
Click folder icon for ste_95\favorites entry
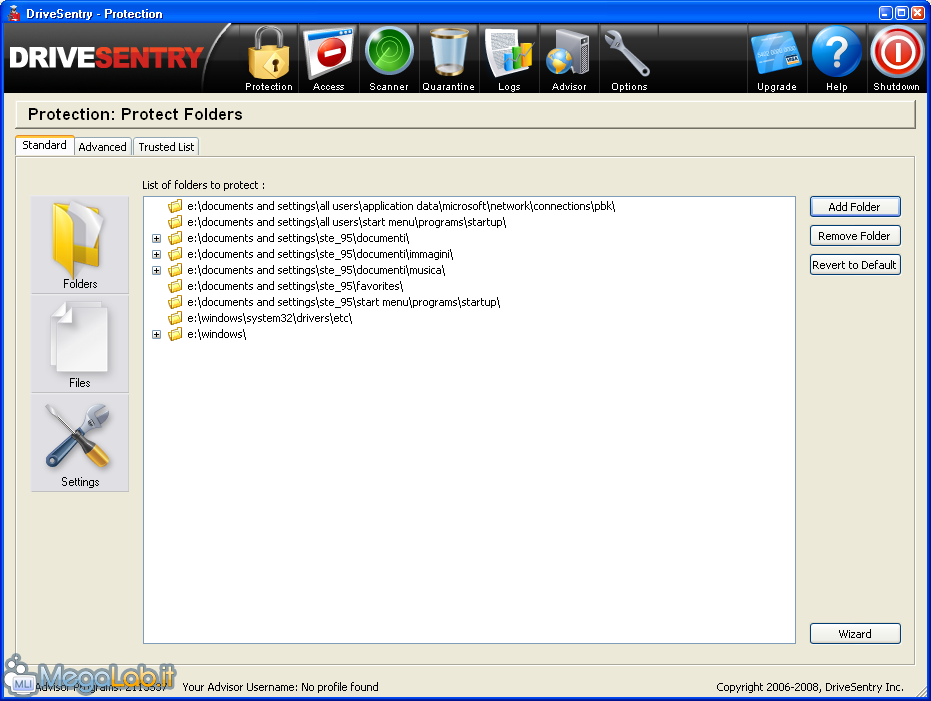pyautogui.click(x=175, y=286)
